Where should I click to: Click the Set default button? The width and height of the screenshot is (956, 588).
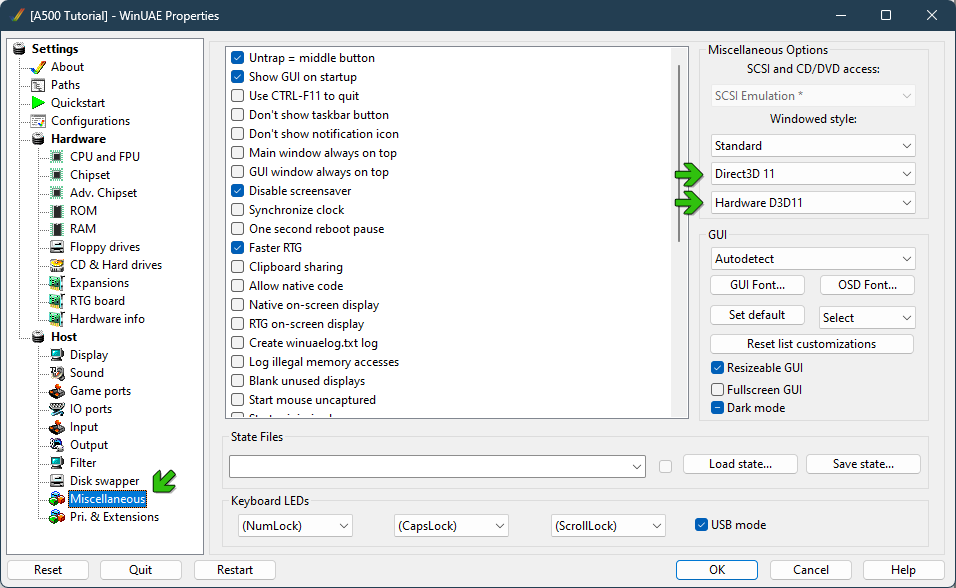click(x=757, y=315)
